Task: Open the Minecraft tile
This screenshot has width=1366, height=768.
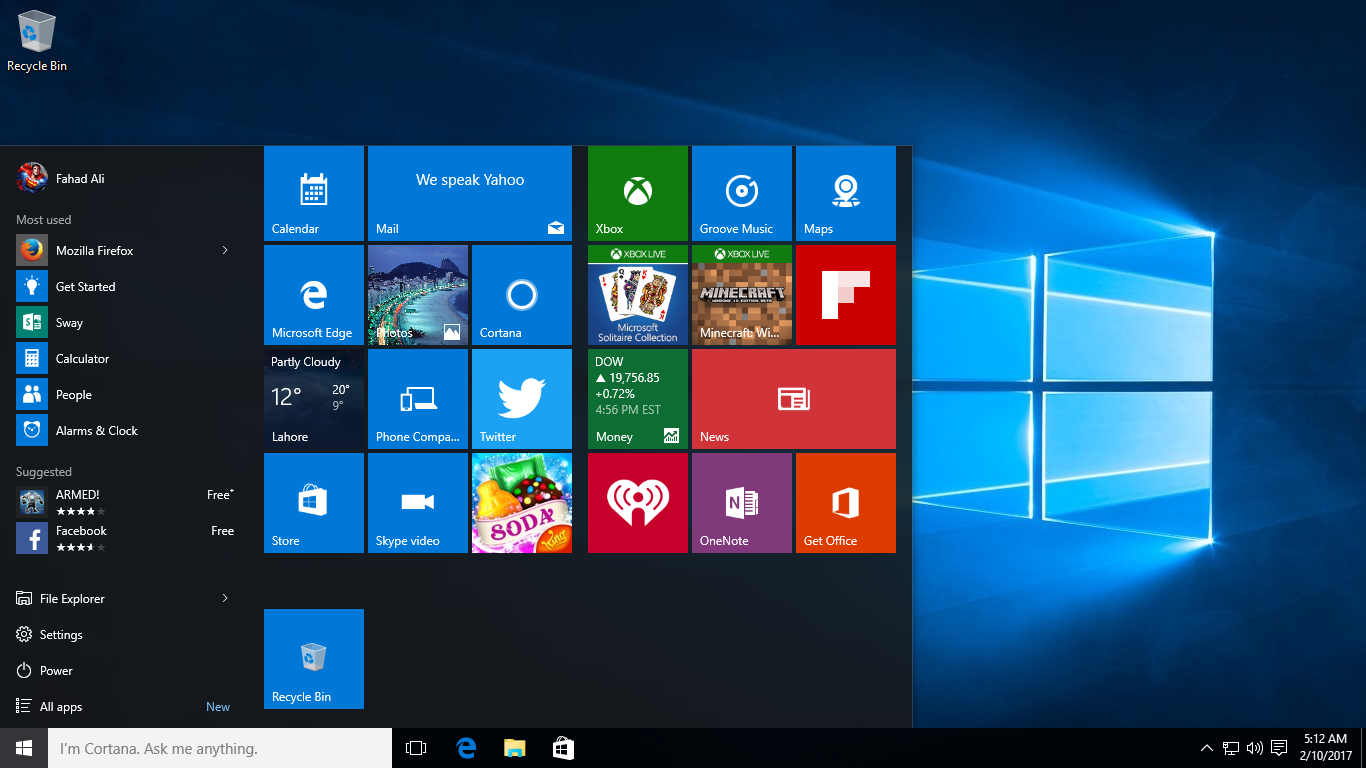Action: (742, 295)
